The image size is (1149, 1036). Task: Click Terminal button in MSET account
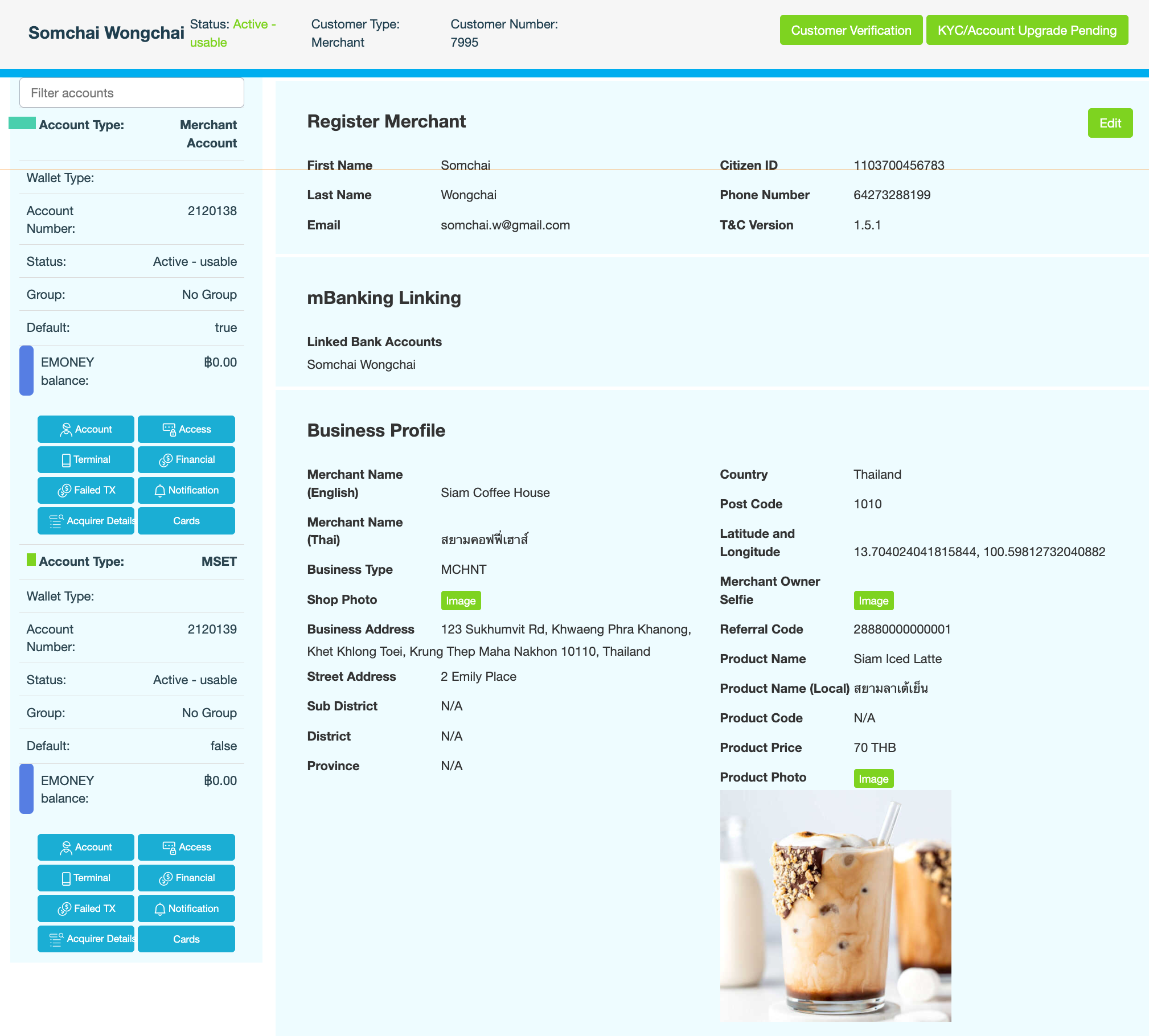(86, 878)
